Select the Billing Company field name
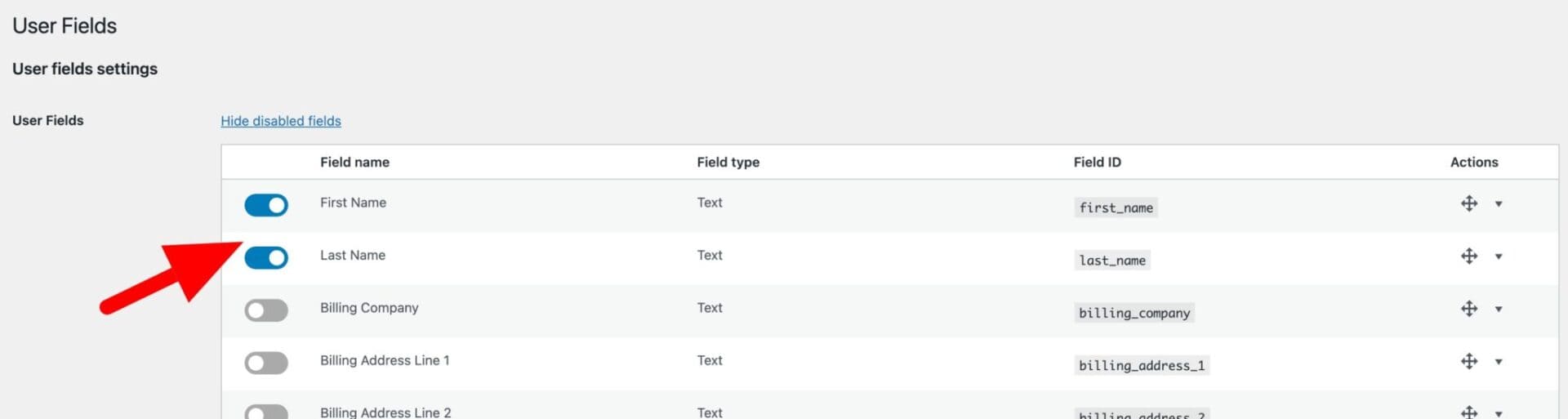 (x=369, y=308)
